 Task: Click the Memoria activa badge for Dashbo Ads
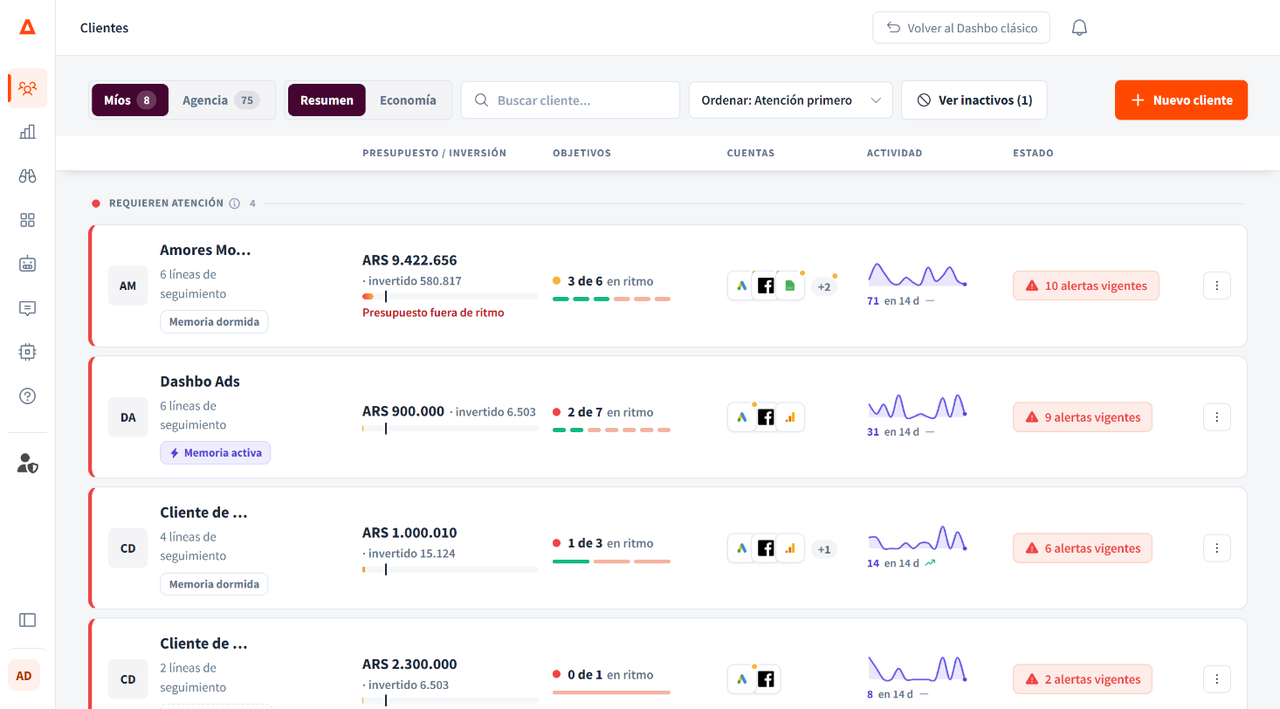point(215,453)
